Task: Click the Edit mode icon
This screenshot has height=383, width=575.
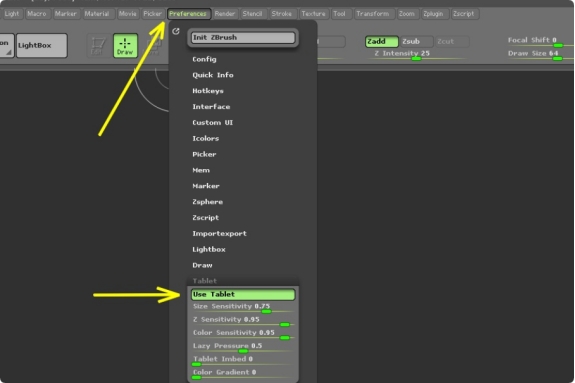Action: [97, 46]
